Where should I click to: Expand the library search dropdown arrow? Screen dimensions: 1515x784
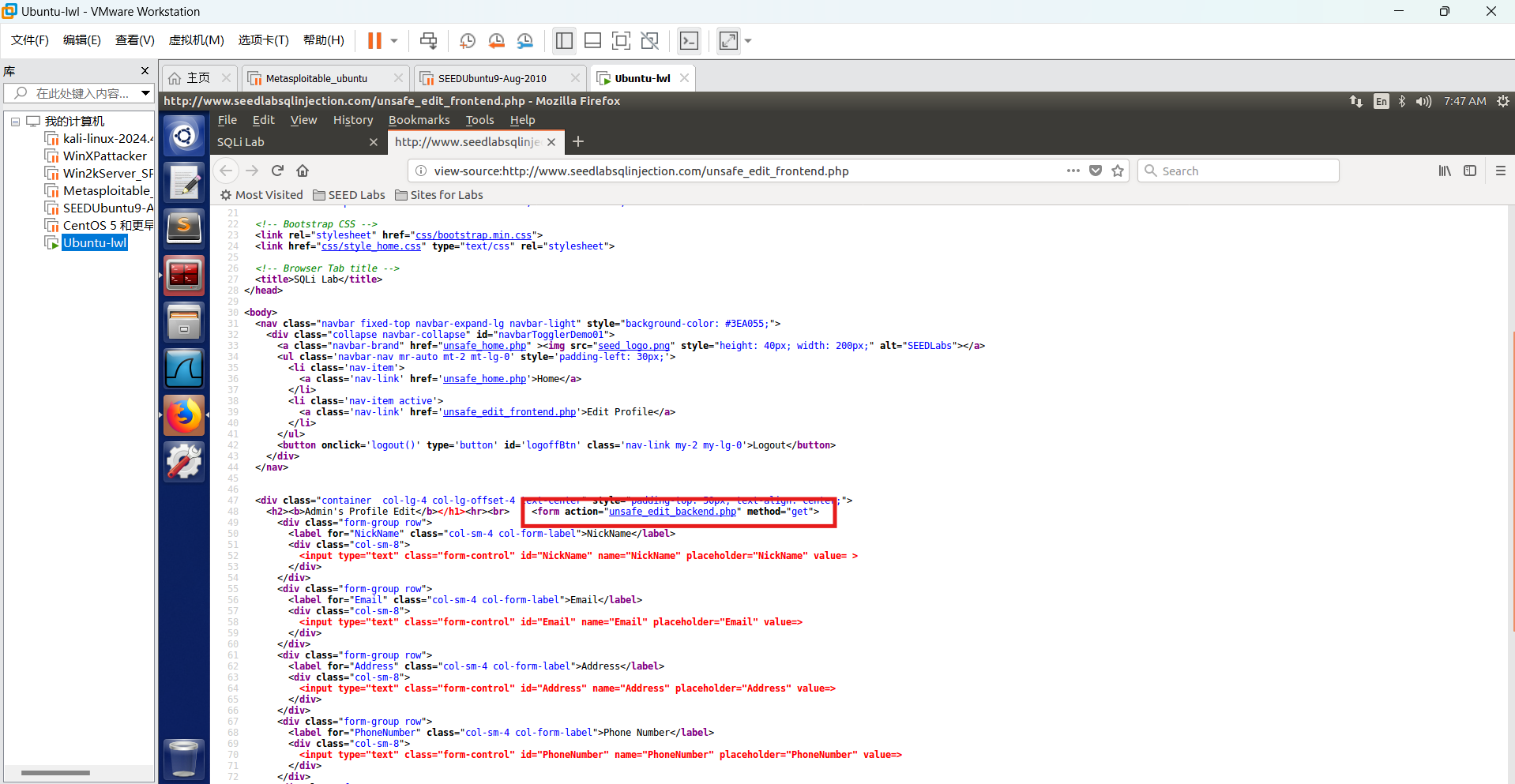(x=145, y=93)
